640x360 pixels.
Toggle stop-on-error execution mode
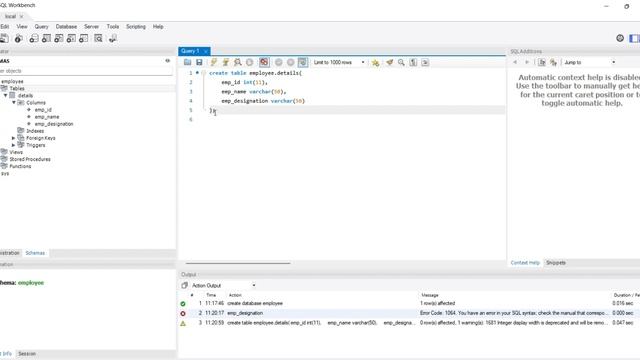click(264, 62)
